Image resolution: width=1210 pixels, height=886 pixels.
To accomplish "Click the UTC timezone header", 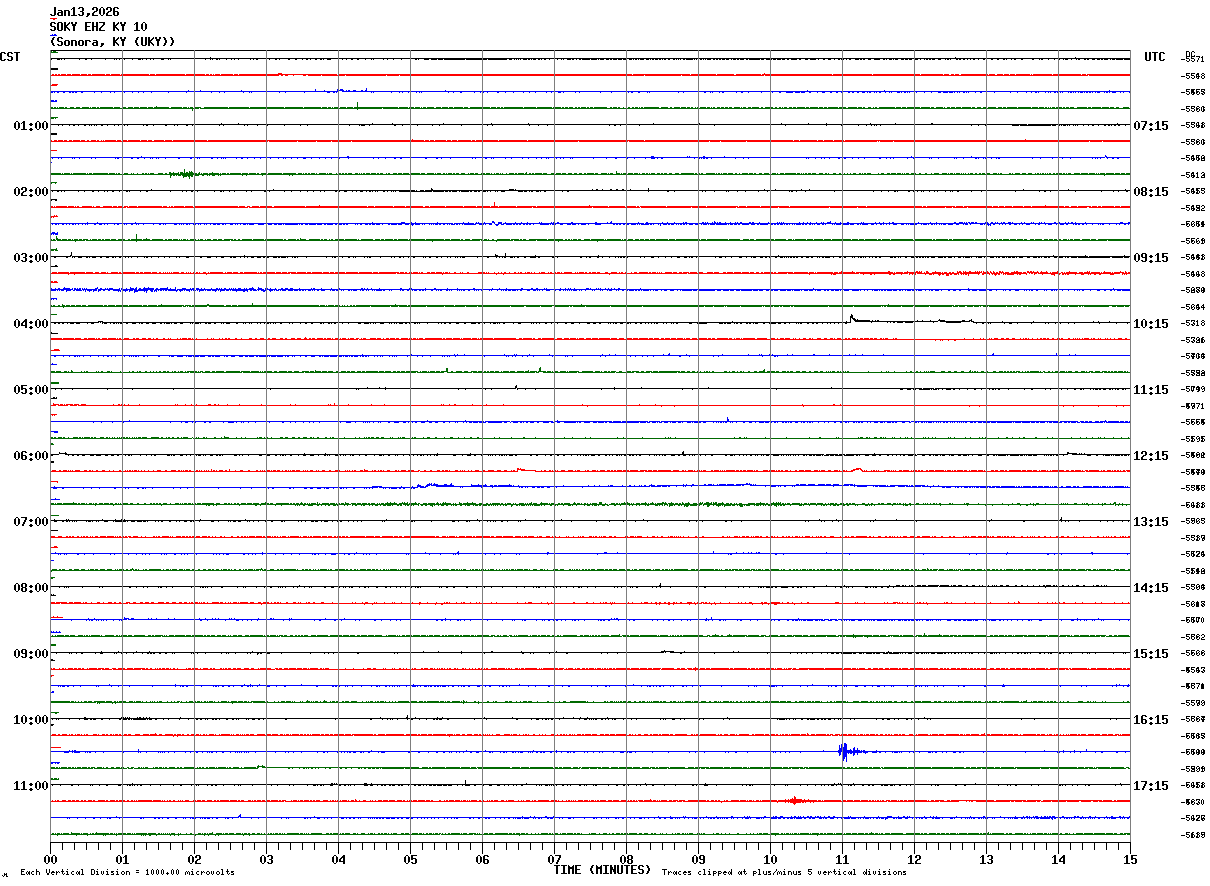I will pos(1155,57).
